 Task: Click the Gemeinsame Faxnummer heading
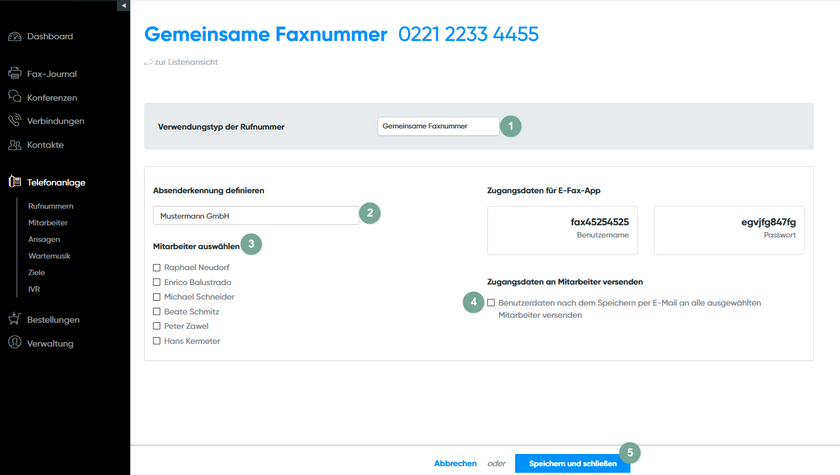pyautogui.click(x=266, y=34)
